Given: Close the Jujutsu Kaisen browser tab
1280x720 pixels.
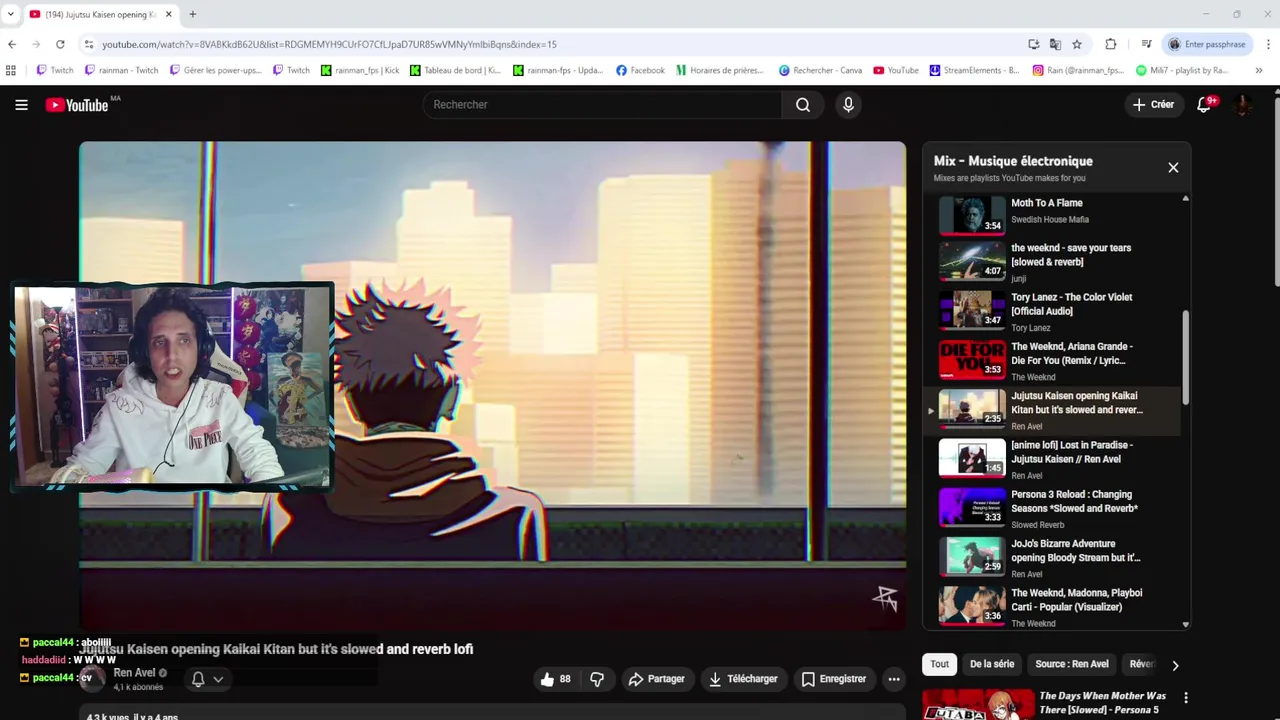Looking at the screenshot, I should (168, 14).
